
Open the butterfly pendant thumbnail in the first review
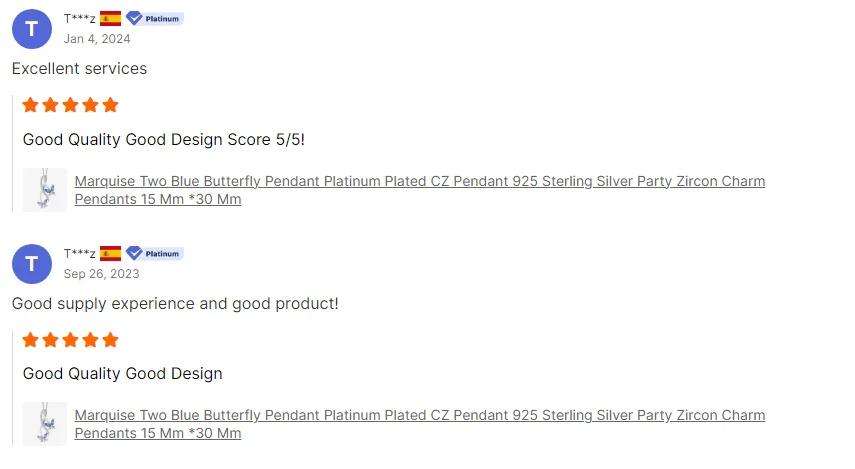tap(45, 190)
